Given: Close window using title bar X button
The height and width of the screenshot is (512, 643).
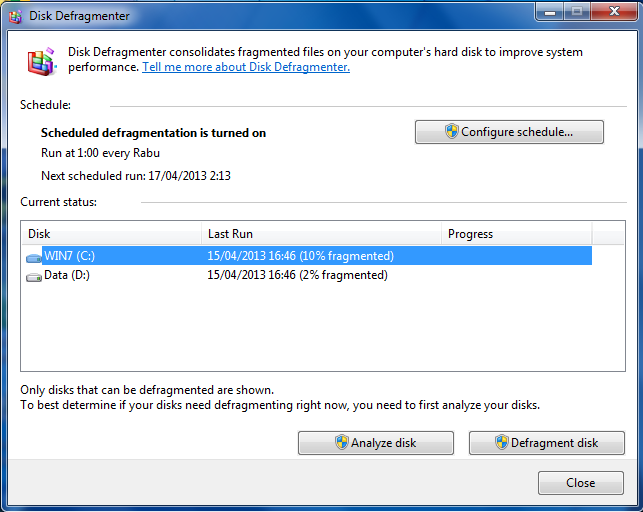Looking at the screenshot, I should [x=610, y=13].
